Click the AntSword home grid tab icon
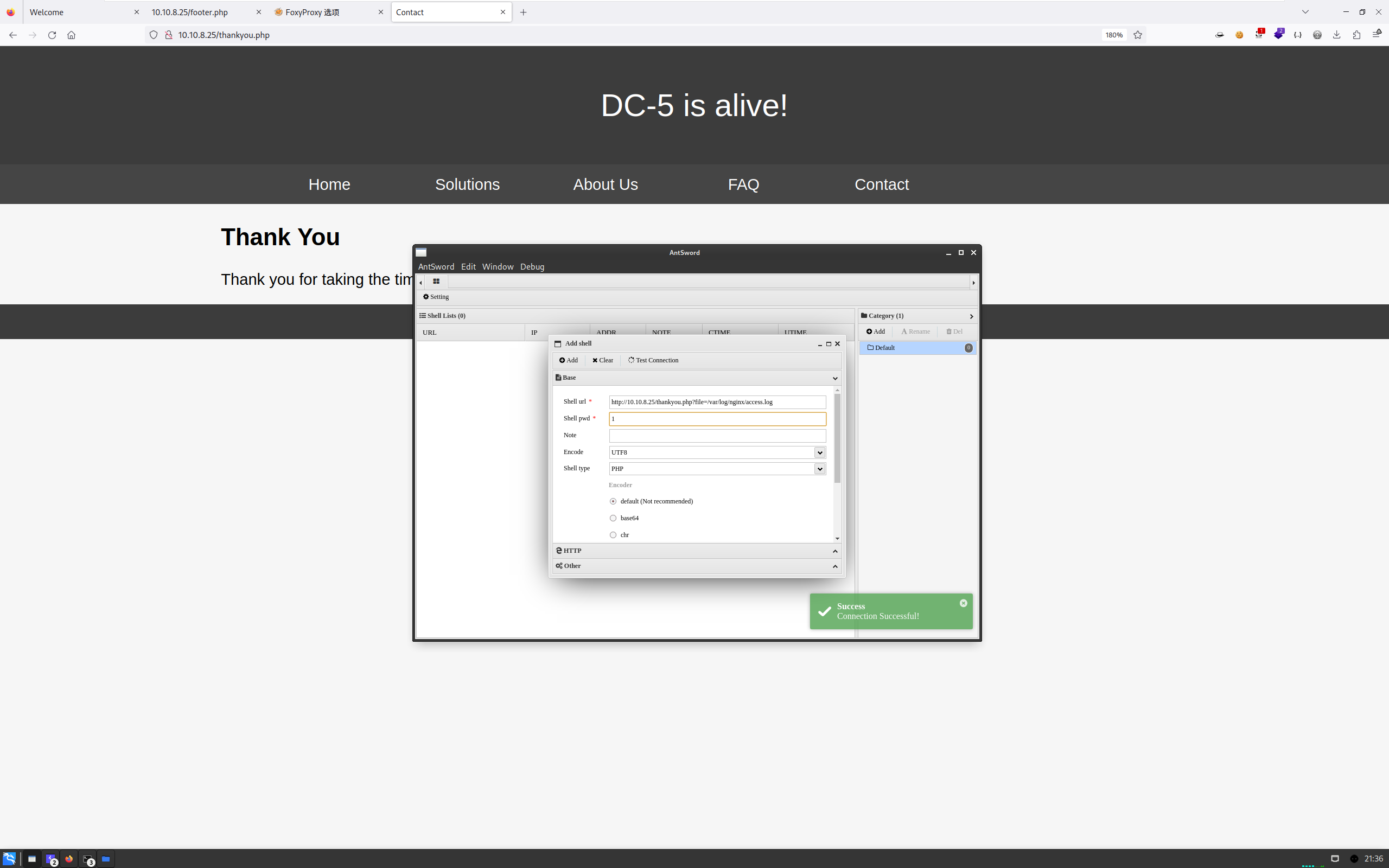This screenshot has height=868, width=1389. click(436, 282)
